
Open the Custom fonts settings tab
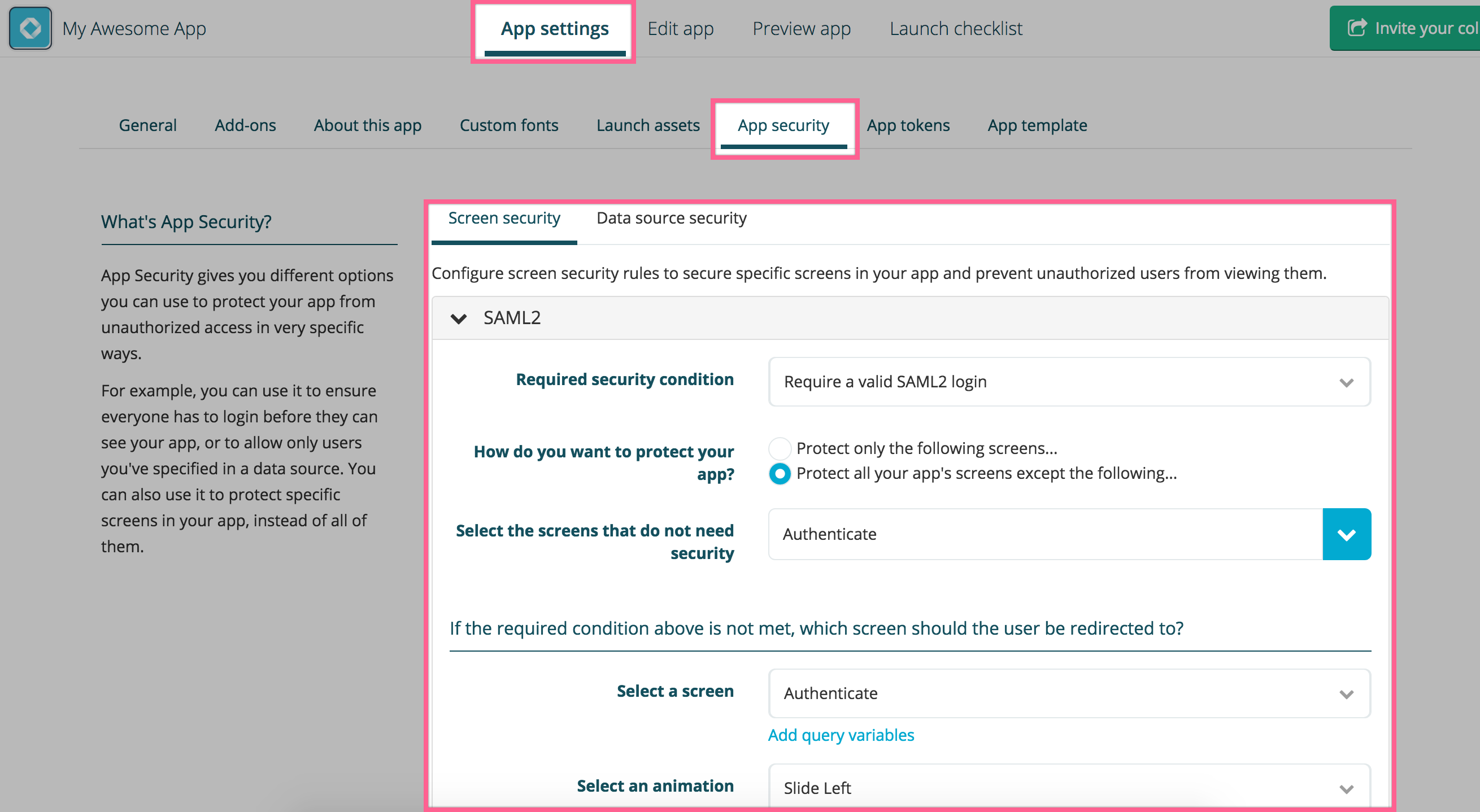pyautogui.click(x=508, y=125)
